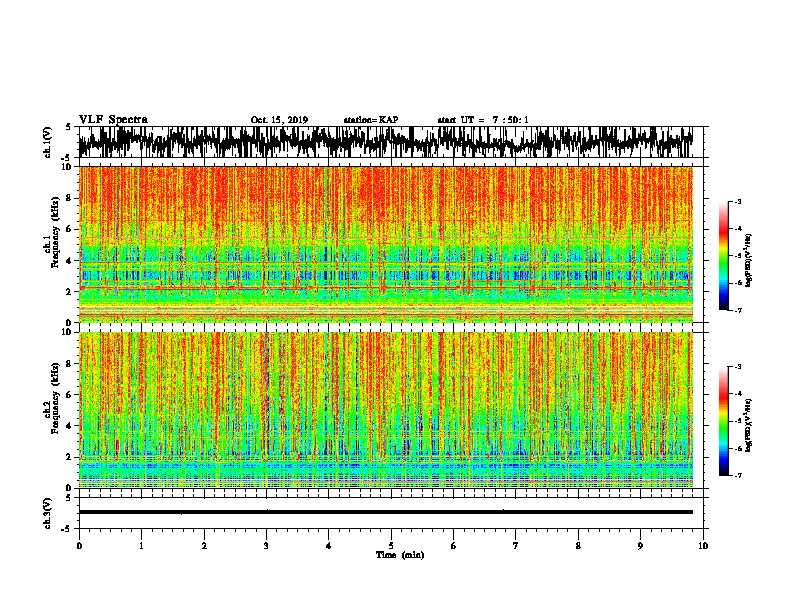Click the "-7" label on upper color bar
The width and height of the screenshot is (792, 612).
tap(738, 310)
